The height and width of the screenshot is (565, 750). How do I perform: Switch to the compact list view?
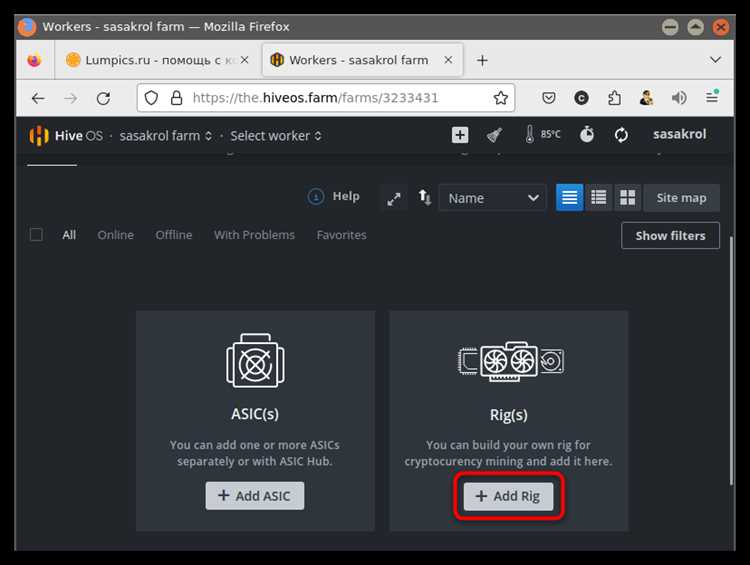pos(569,197)
